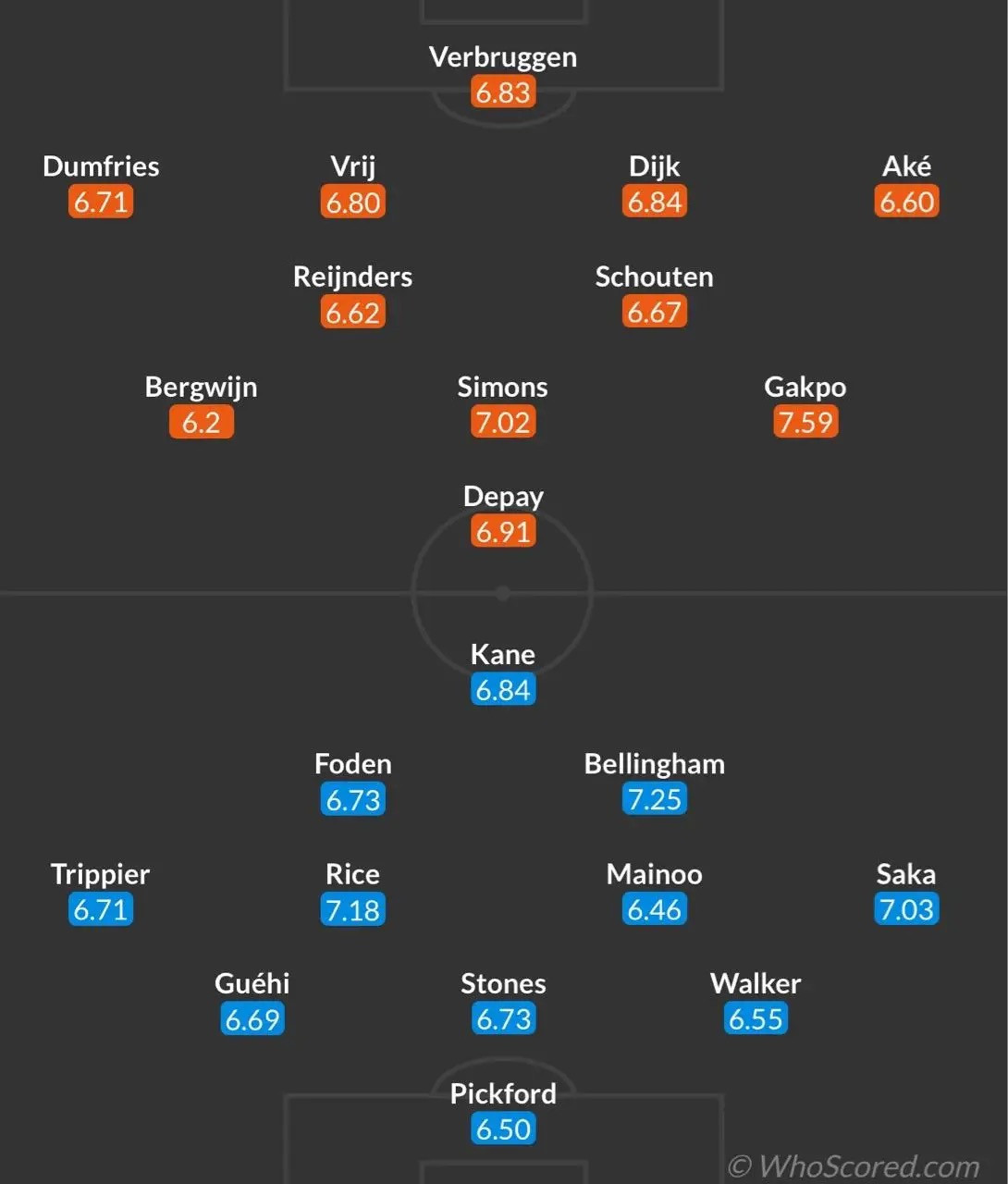Select Saka's 7.03 rating badge
The height and width of the screenshot is (1184, 1008).
906,909
